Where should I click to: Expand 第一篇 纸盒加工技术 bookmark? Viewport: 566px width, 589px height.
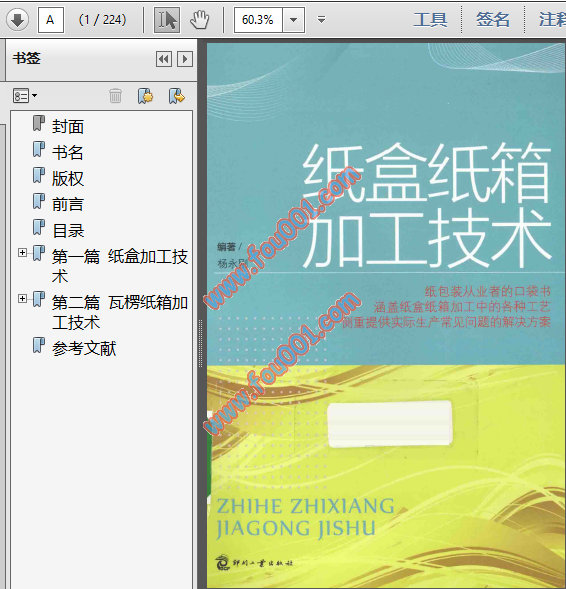click(x=22, y=252)
